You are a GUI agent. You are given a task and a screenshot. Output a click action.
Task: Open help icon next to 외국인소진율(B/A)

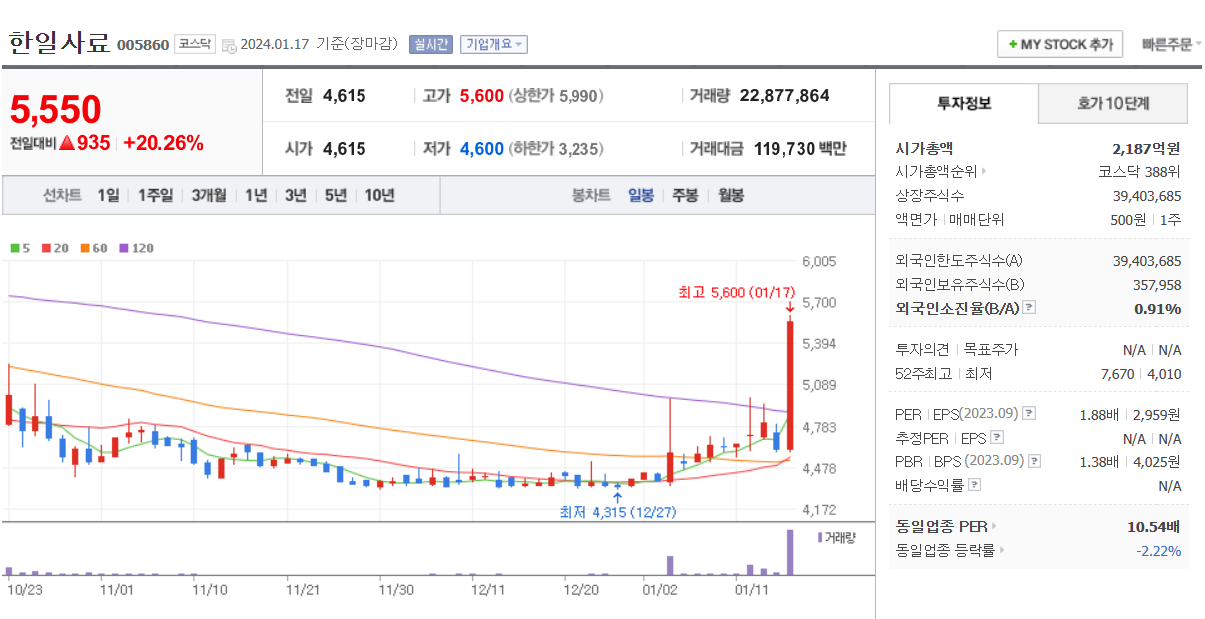1030,308
